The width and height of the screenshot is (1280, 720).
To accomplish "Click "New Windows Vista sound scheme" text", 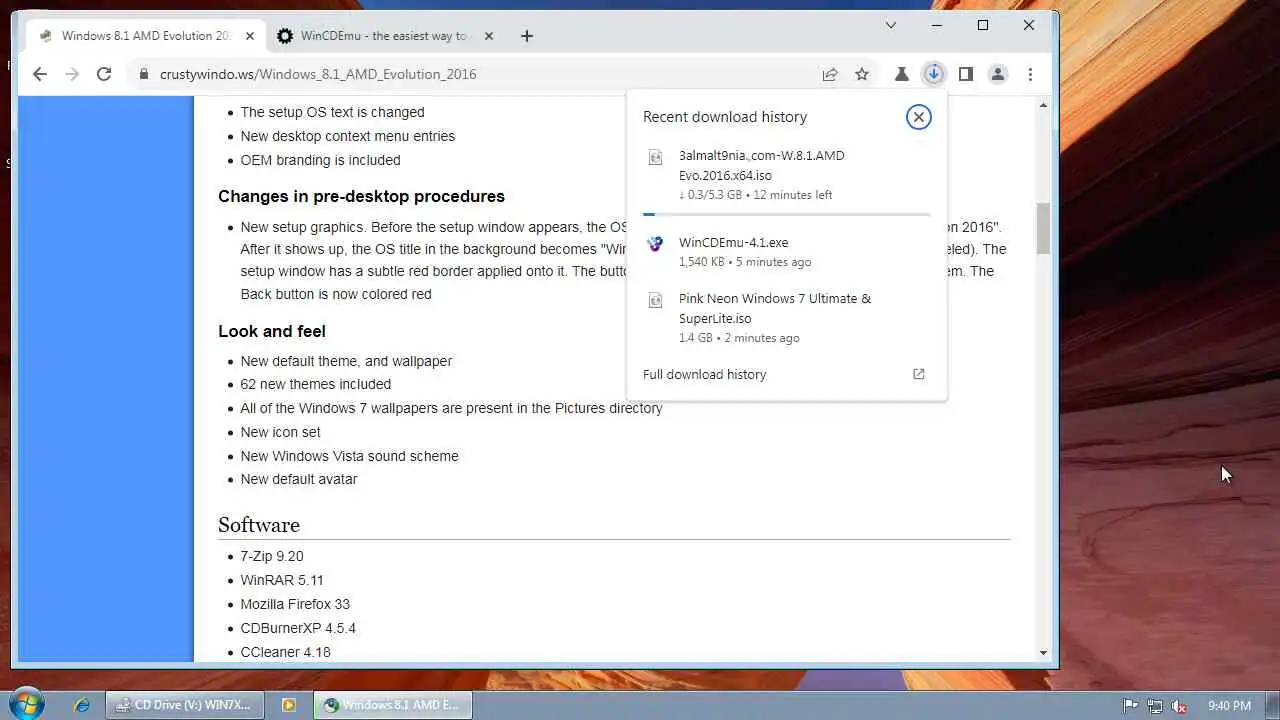I will 349,456.
